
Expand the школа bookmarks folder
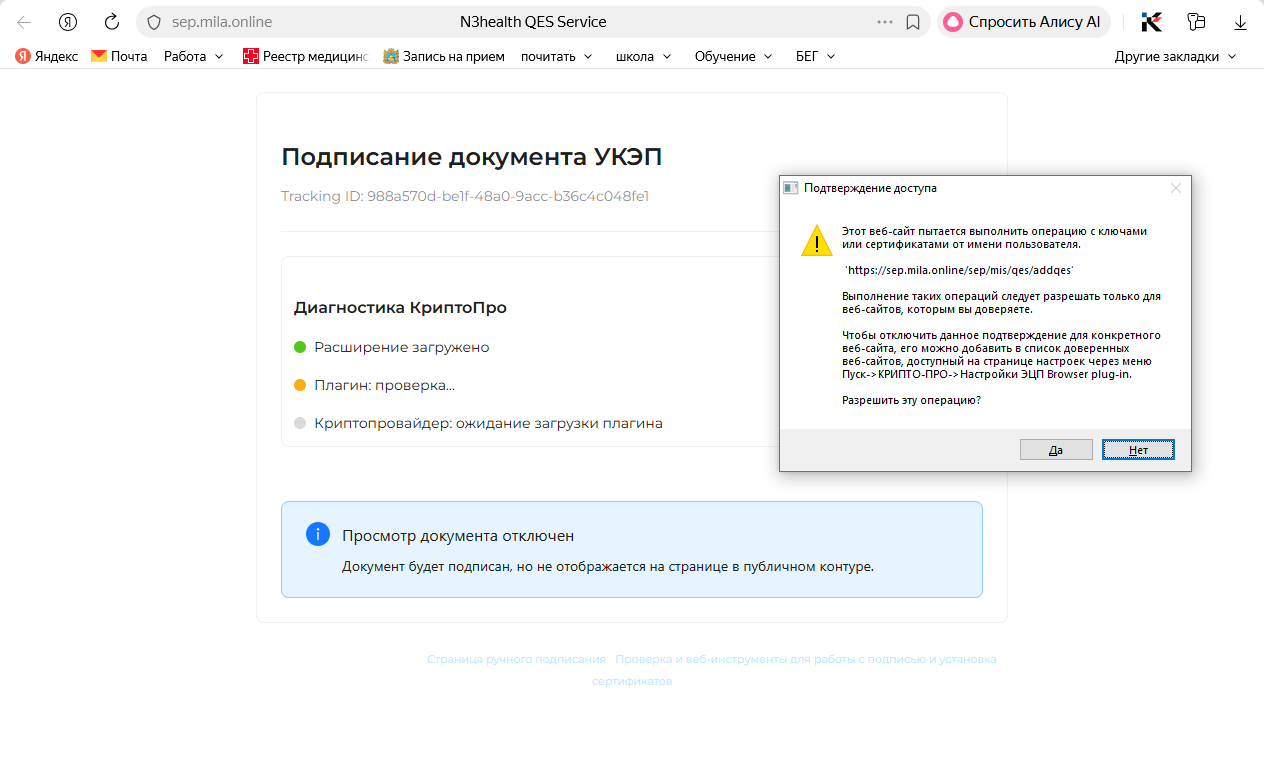click(645, 56)
